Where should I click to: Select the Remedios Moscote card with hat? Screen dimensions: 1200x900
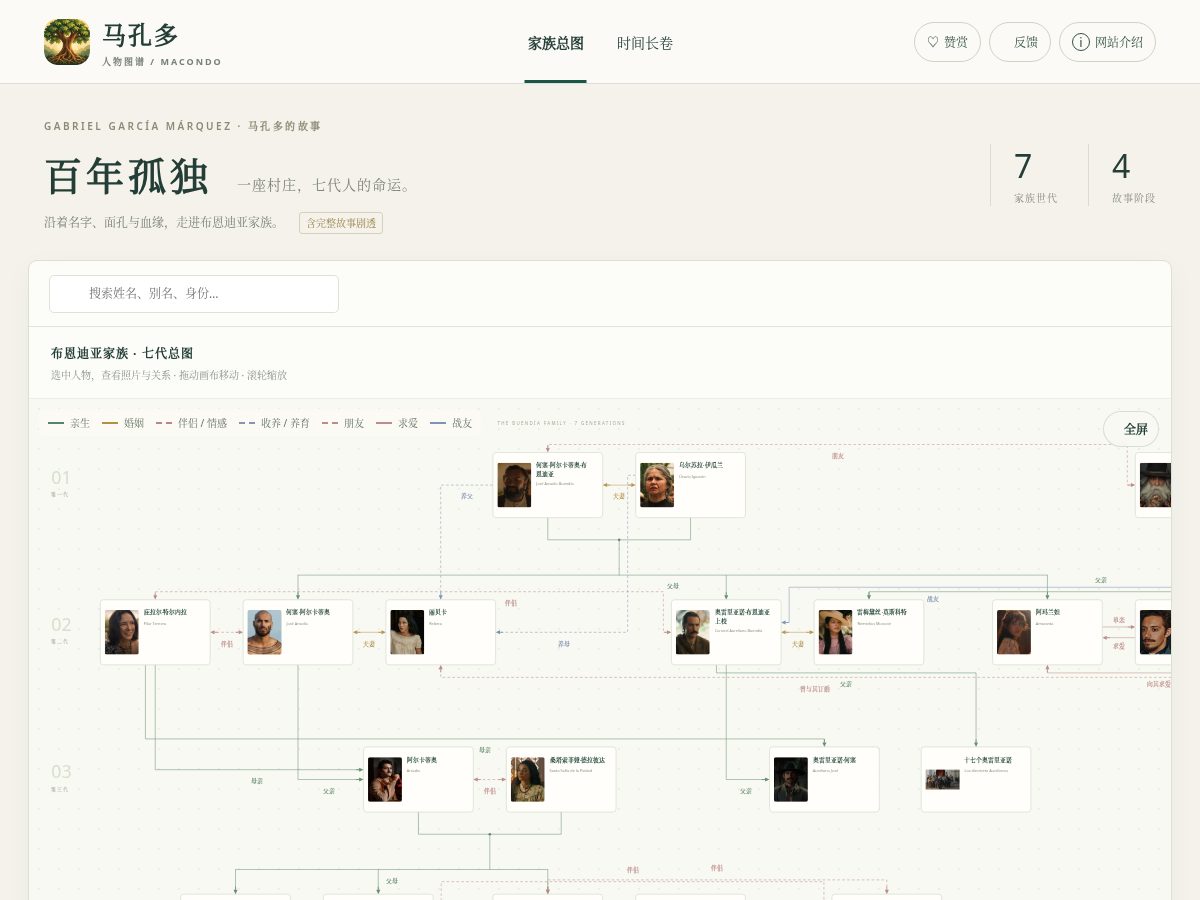869,632
